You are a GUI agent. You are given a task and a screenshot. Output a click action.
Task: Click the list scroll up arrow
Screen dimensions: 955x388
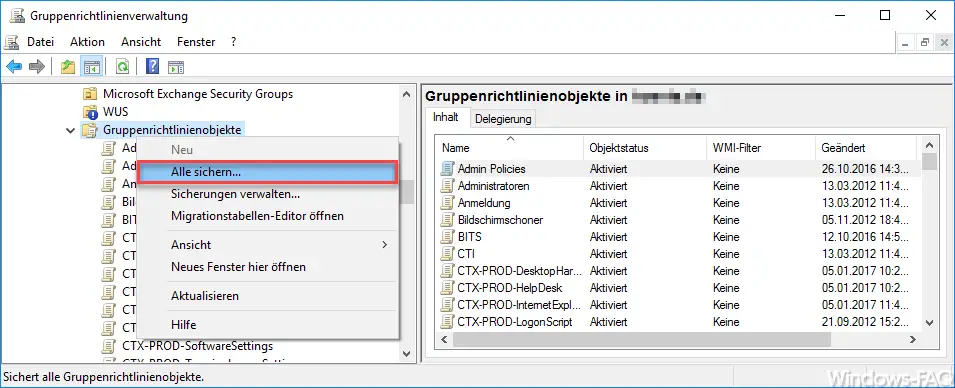(x=929, y=146)
